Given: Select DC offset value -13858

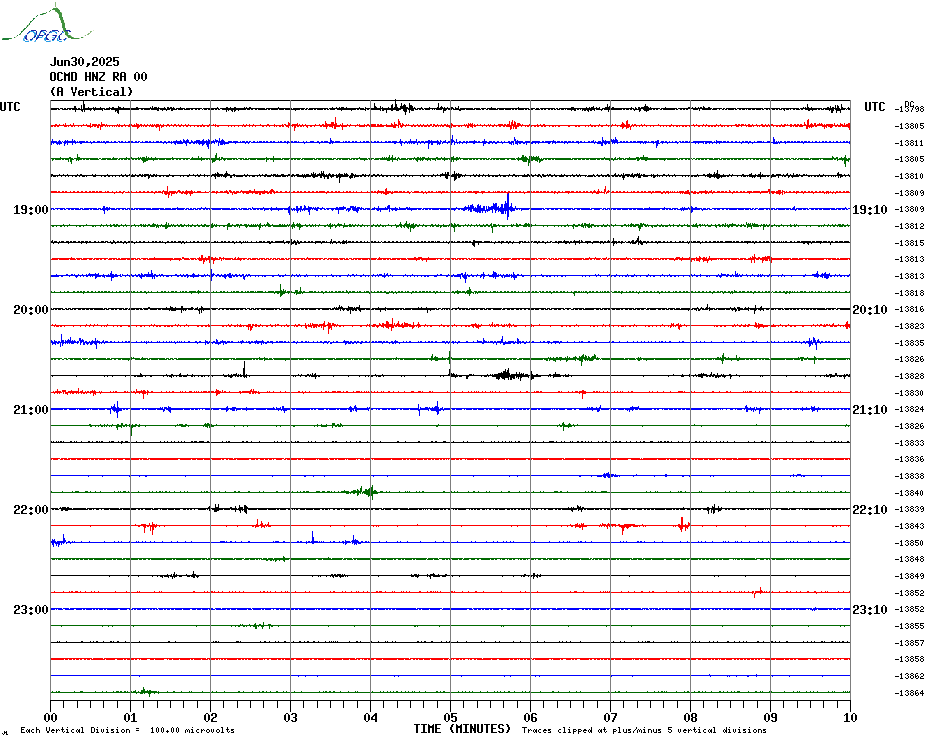Looking at the screenshot, I should click(910, 659).
